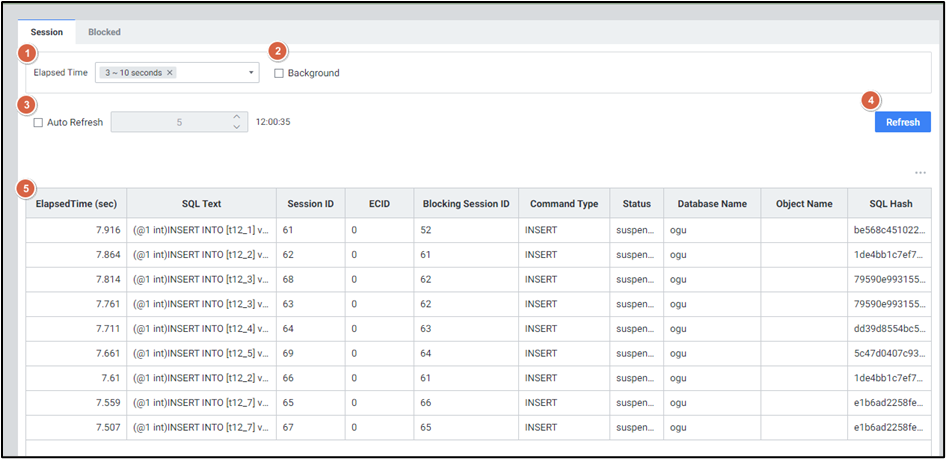946x459 pixels.
Task: Switch to the Blocked tab
Action: [104, 32]
